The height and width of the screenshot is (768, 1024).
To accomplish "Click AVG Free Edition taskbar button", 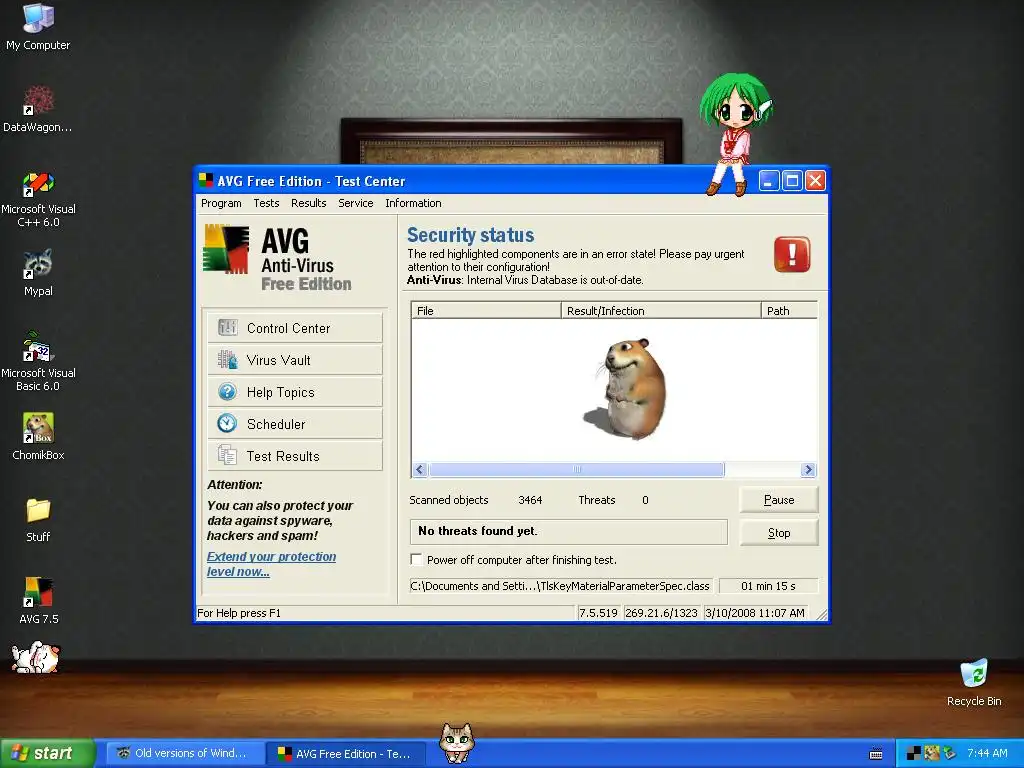I will (346, 754).
